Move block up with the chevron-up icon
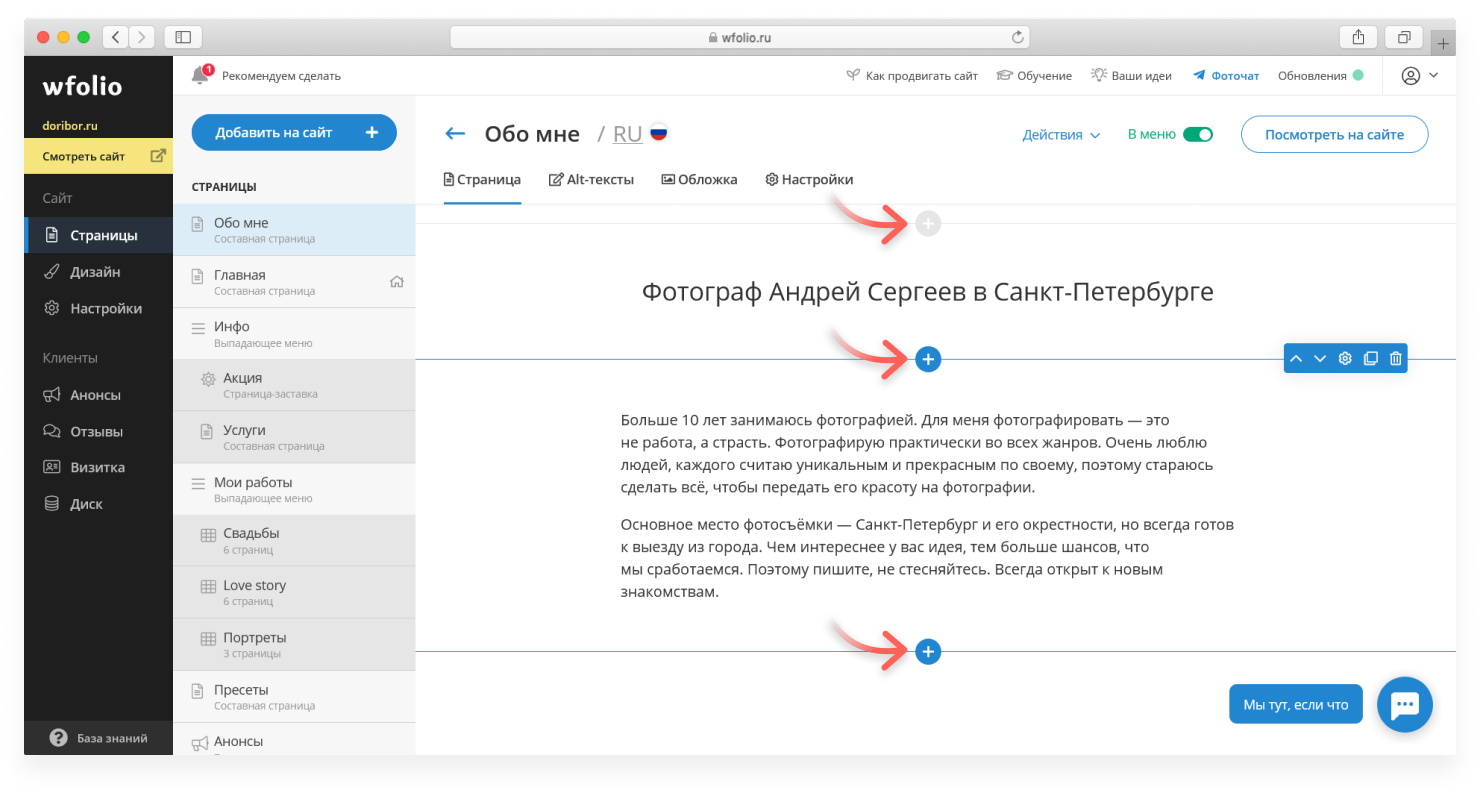The height and width of the screenshot is (798, 1480). (1296, 358)
